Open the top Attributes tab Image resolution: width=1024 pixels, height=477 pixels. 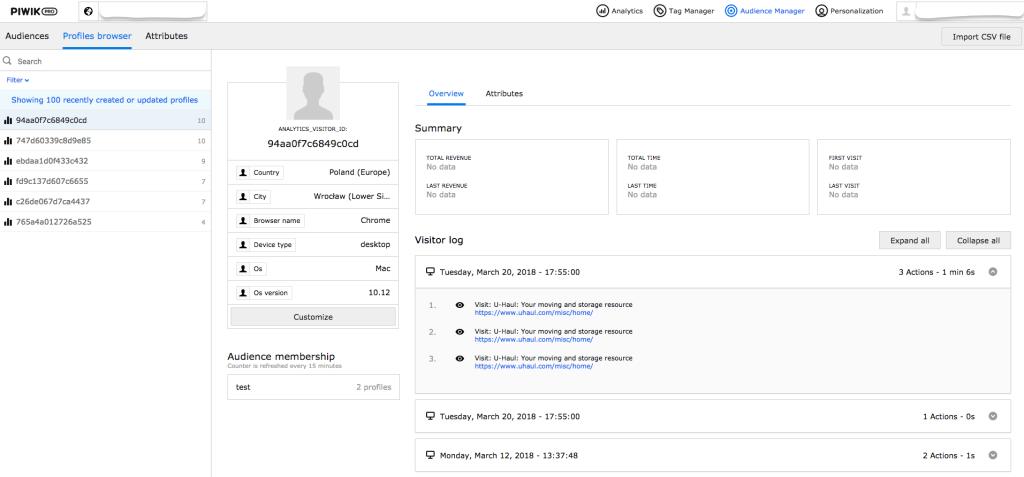[x=167, y=36]
